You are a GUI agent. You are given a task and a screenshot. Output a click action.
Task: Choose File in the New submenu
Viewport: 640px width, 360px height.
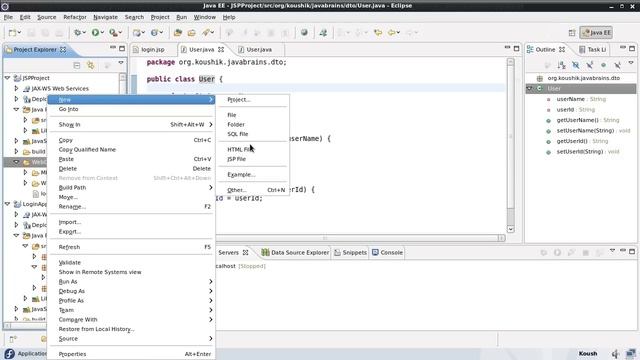252,115
